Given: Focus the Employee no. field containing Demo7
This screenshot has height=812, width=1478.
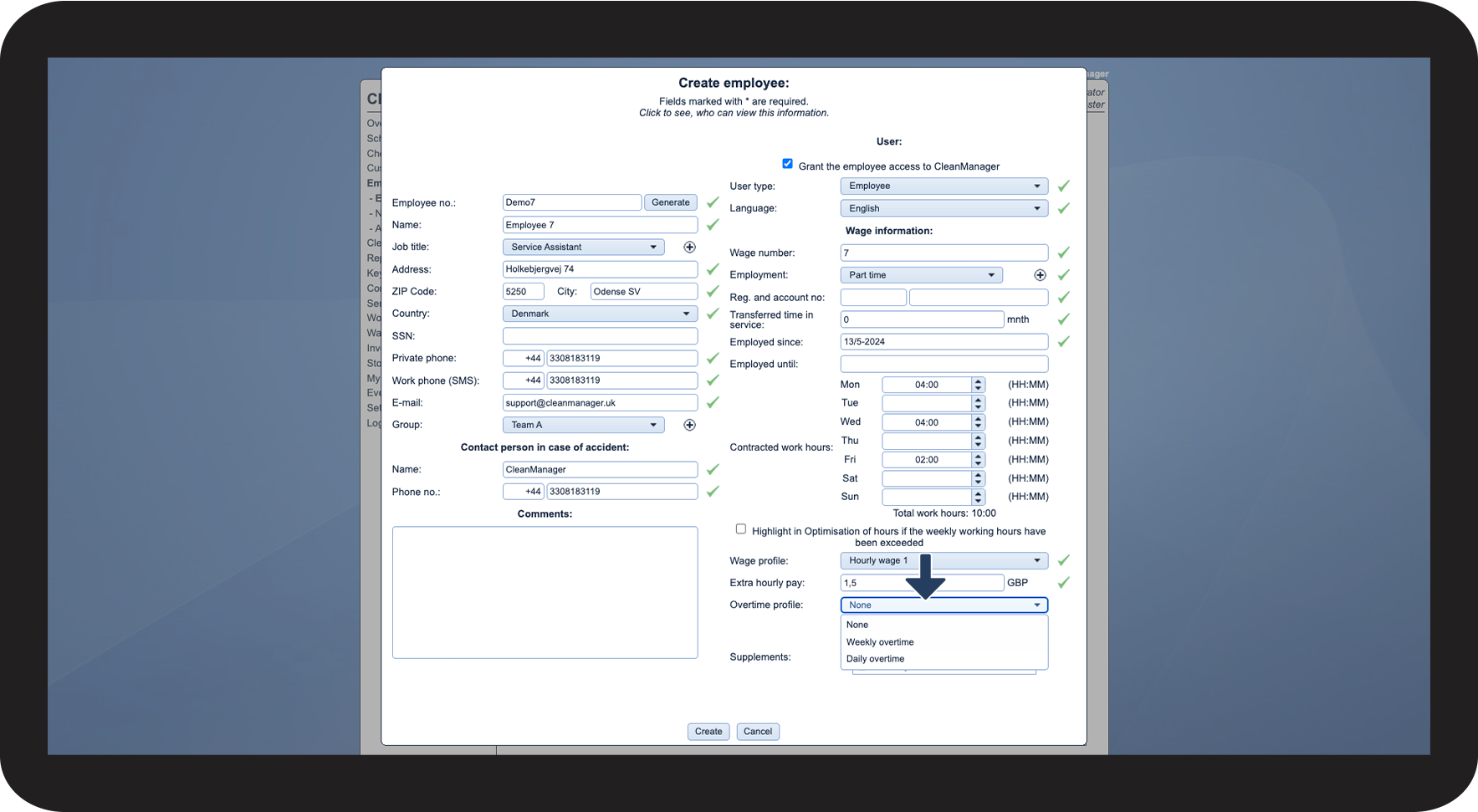Looking at the screenshot, I should pos(572,202).
